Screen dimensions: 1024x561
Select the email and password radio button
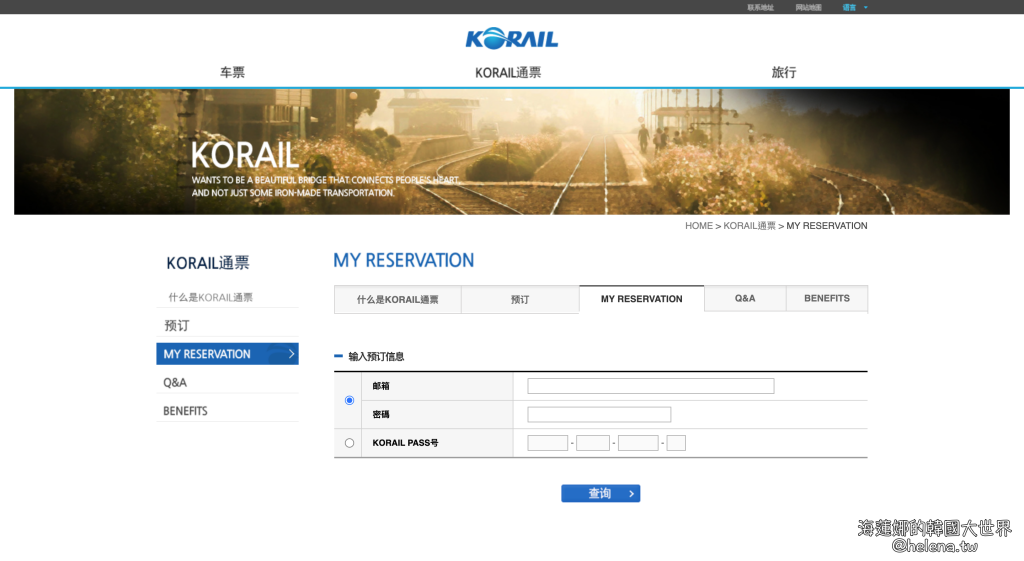coord(349,400)
